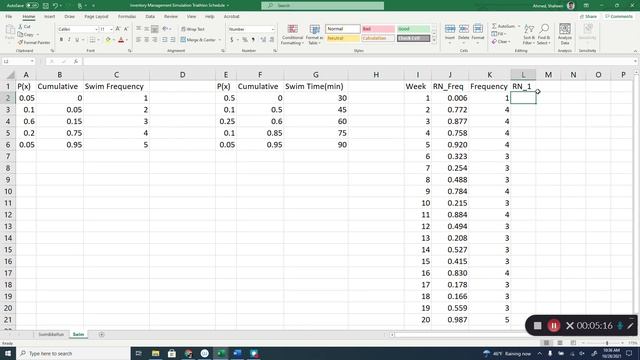The height and width of the screenshot is (360, 640).
Task: Align text left
Action: pyautogui.click(x=139, y=40)
